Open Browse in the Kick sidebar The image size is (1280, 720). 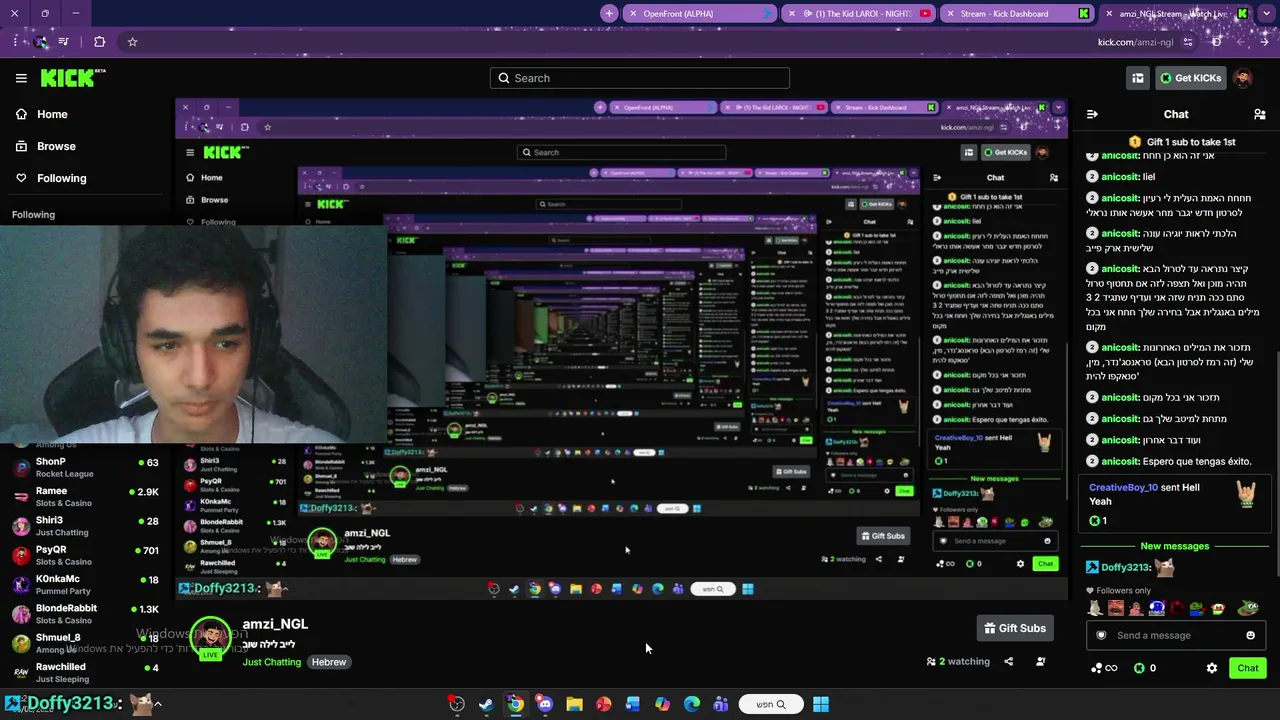pyautogui.click(x=56, y=146)
